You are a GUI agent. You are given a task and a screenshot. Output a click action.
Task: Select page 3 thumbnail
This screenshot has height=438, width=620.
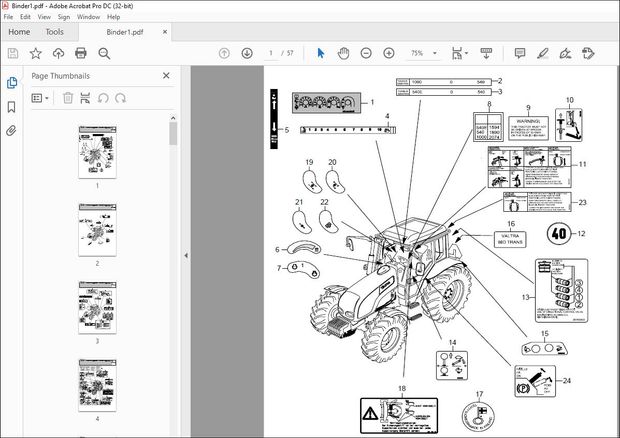pyautogui.click(x=97, y=308)
